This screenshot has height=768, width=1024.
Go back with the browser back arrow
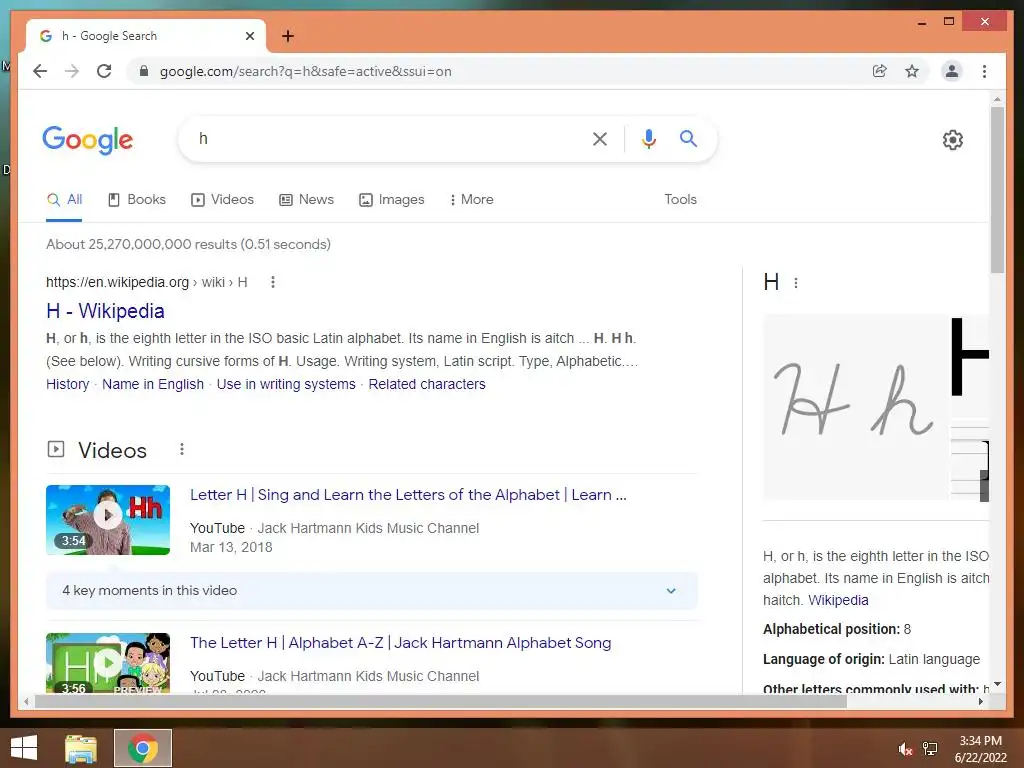click(x=40, y=71)
